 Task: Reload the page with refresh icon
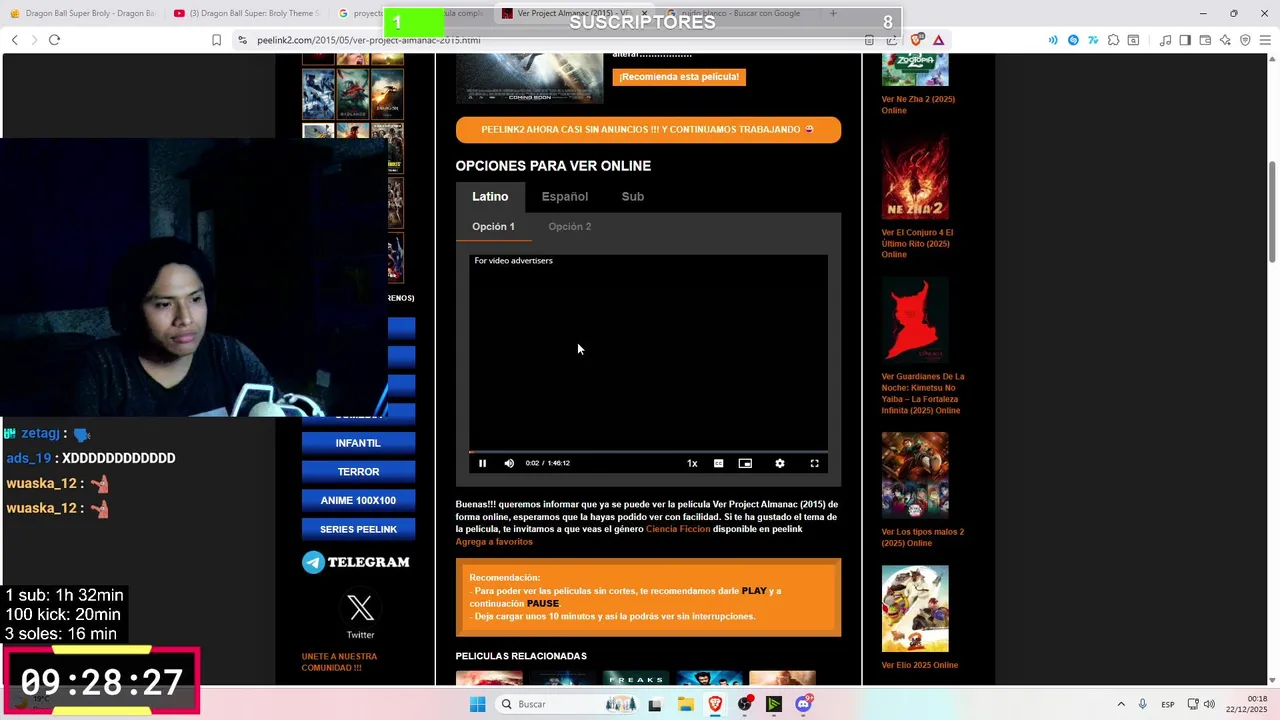click(54, 40)
